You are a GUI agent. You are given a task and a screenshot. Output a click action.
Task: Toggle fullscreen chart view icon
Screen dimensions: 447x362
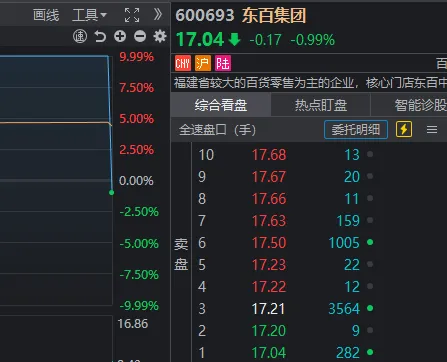coord(132,15)
